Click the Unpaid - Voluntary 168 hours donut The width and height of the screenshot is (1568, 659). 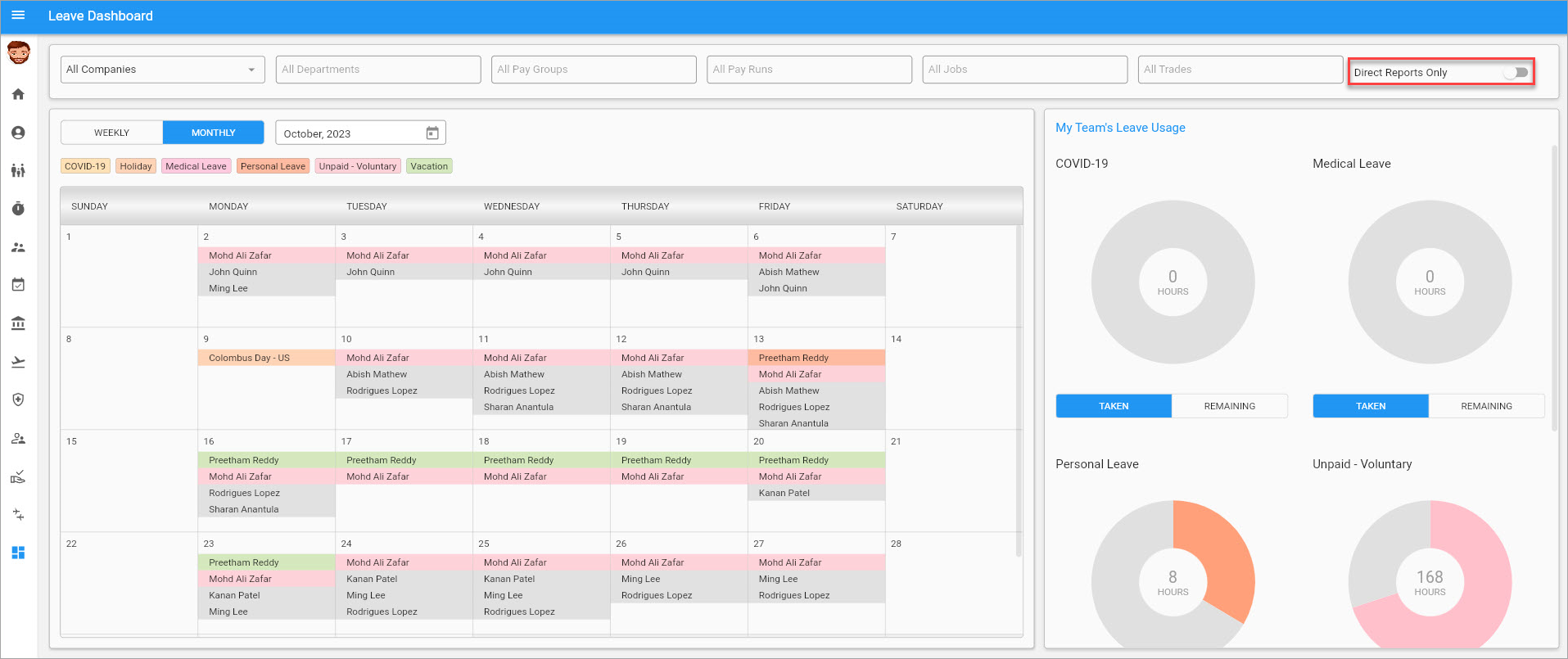coord(1430,573)
